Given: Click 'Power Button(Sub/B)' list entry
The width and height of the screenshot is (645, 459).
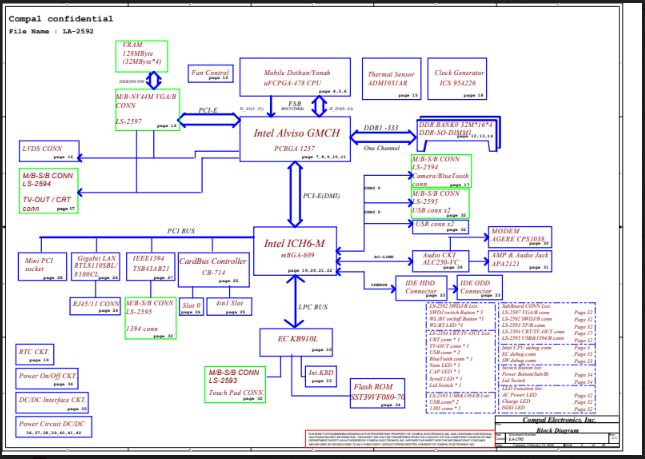Looking at the screenshot, I should pyautogui.click(x=525, y=374).
